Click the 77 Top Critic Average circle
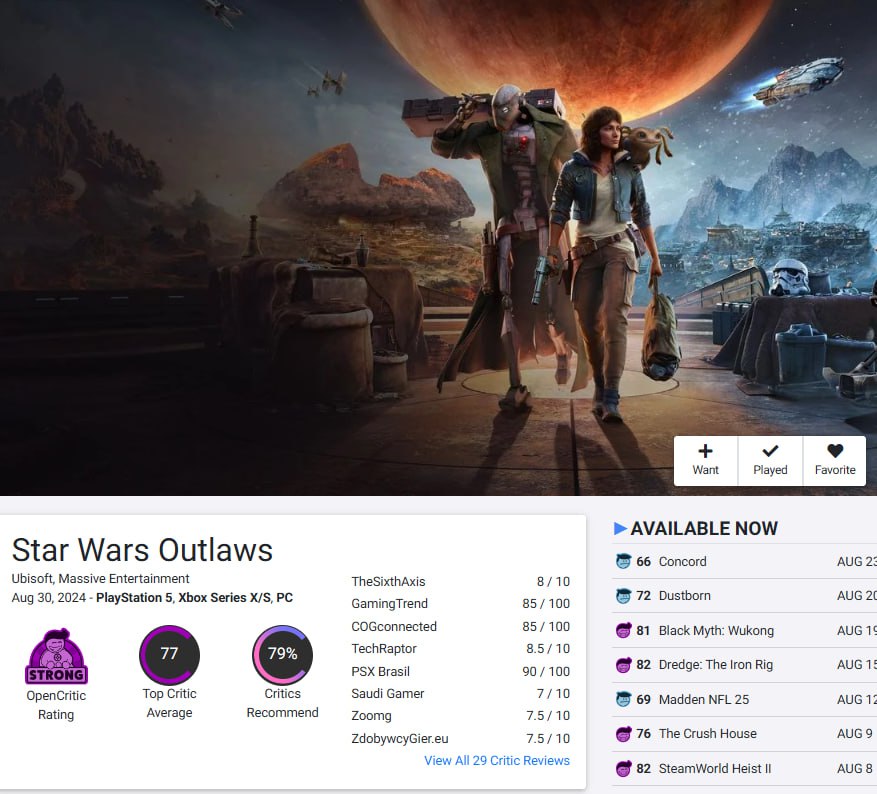 [x=169, y=654]
